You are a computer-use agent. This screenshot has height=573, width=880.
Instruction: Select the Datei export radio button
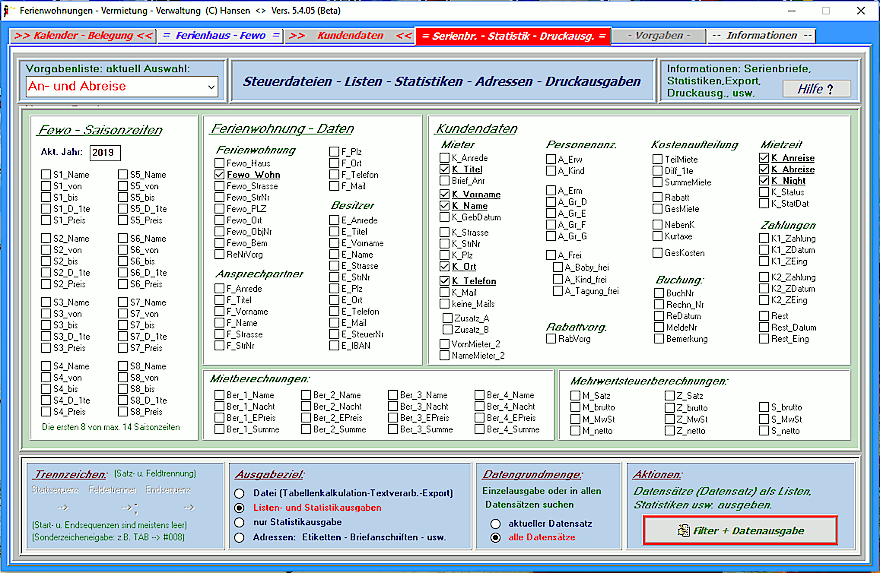(238, 493)
